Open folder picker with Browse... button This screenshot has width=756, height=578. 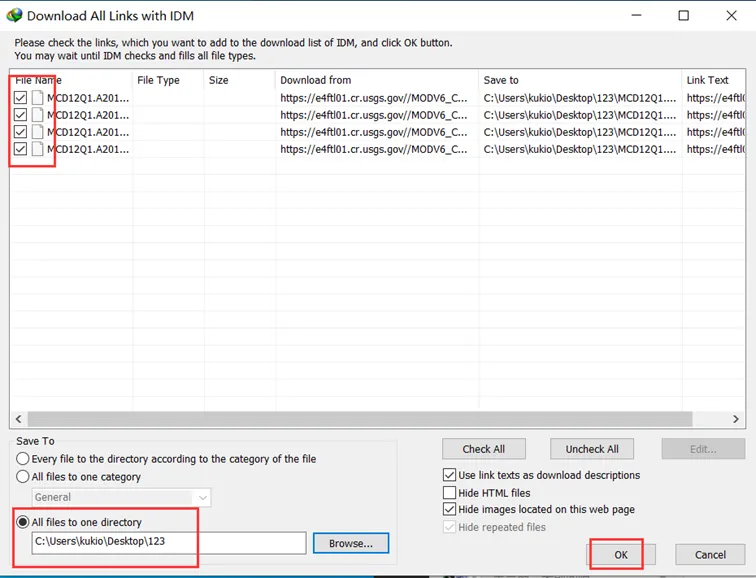(x=351, y=543)
